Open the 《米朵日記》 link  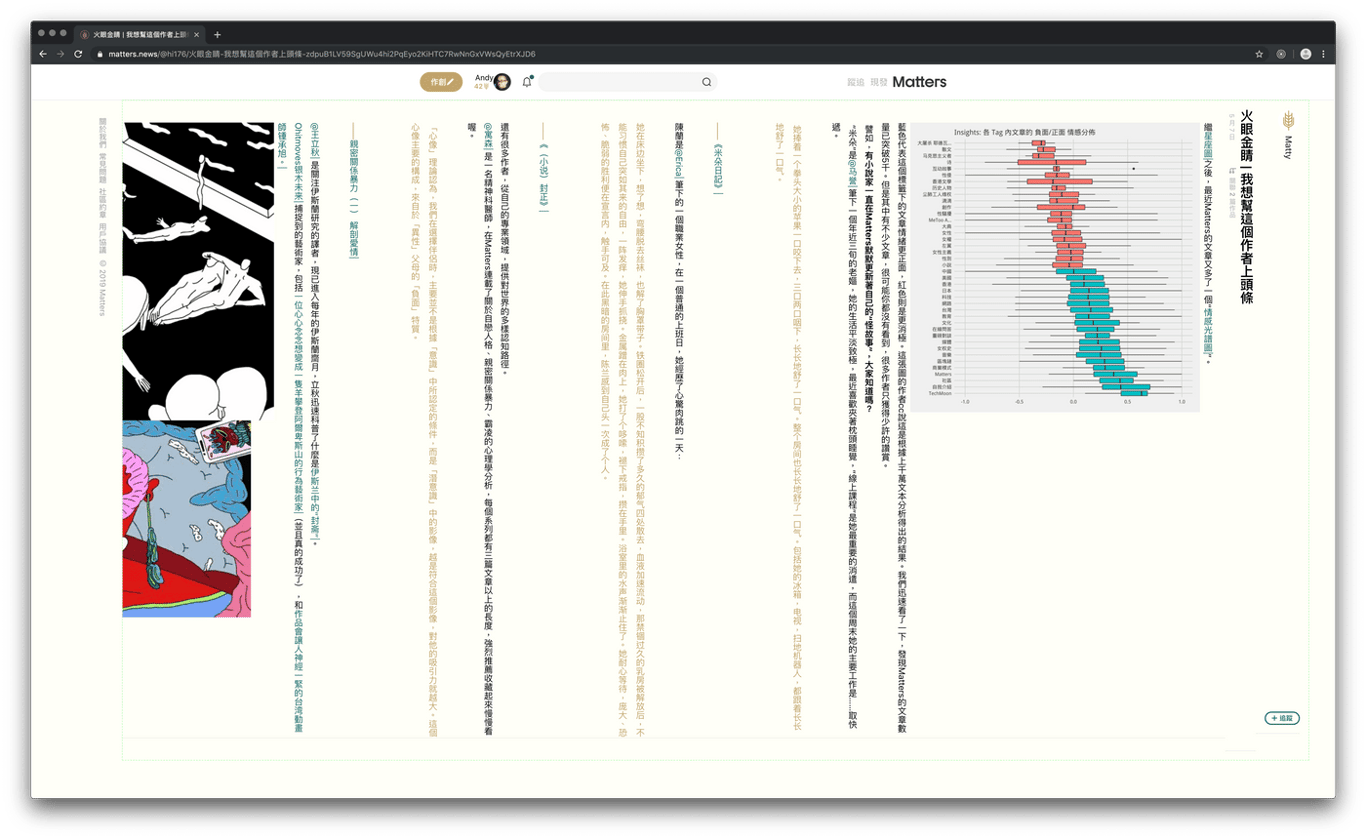coord(717,168)
